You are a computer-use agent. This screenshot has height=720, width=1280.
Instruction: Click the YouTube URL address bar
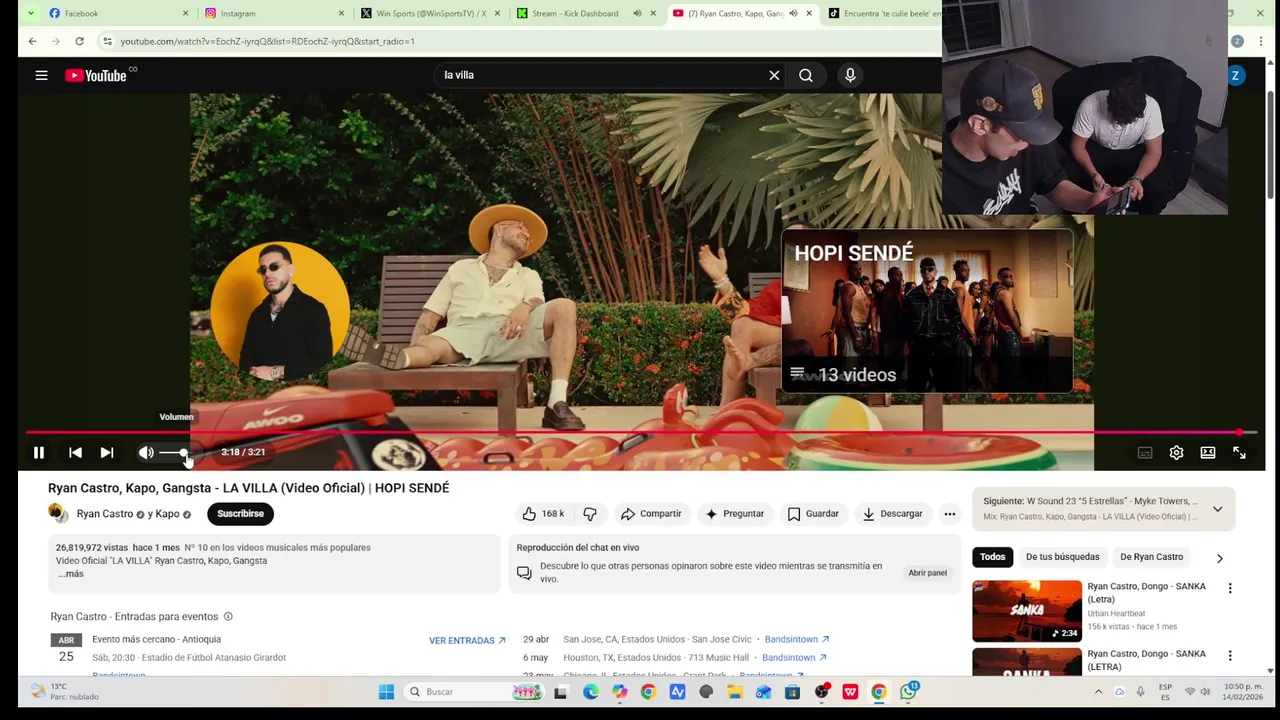tap(520, 41)
